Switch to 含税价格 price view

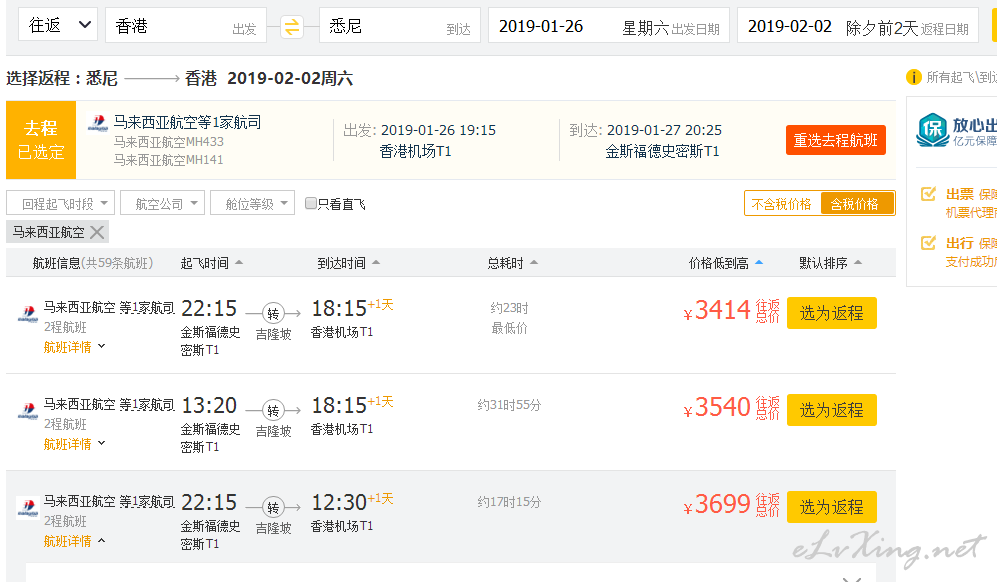tap(857, 204)
